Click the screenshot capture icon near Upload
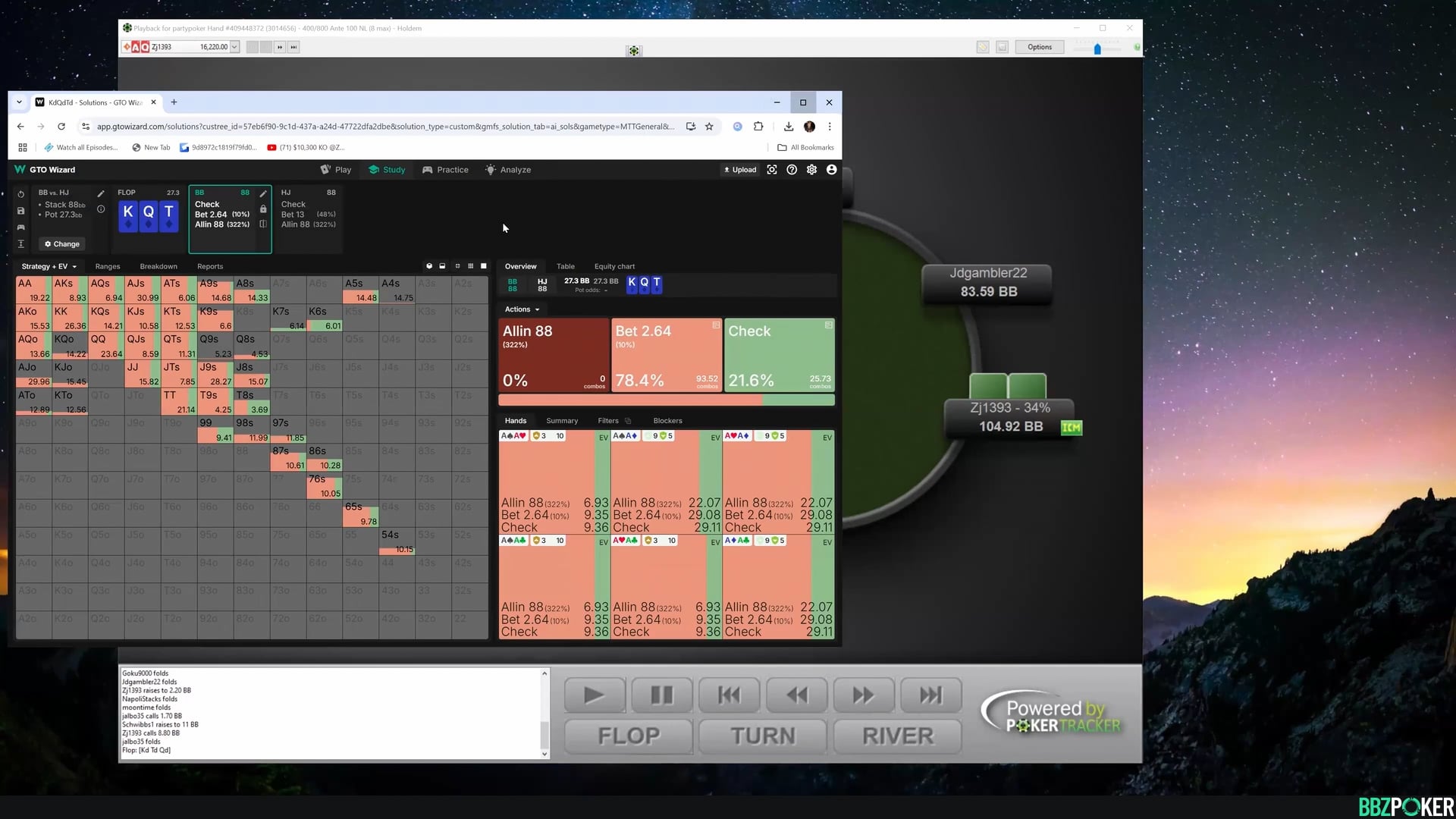Screen dimensions: 1456x819 point(772,170)
